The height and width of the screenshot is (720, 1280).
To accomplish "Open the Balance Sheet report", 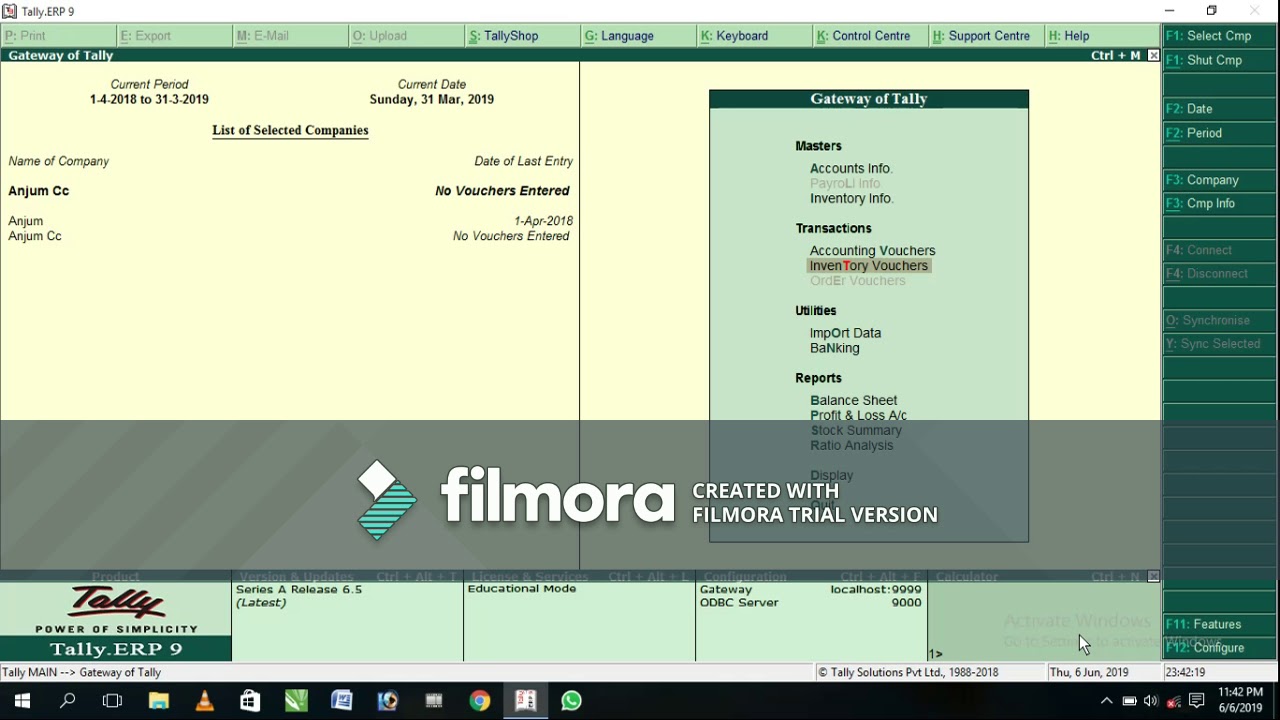I will point(853,400).
